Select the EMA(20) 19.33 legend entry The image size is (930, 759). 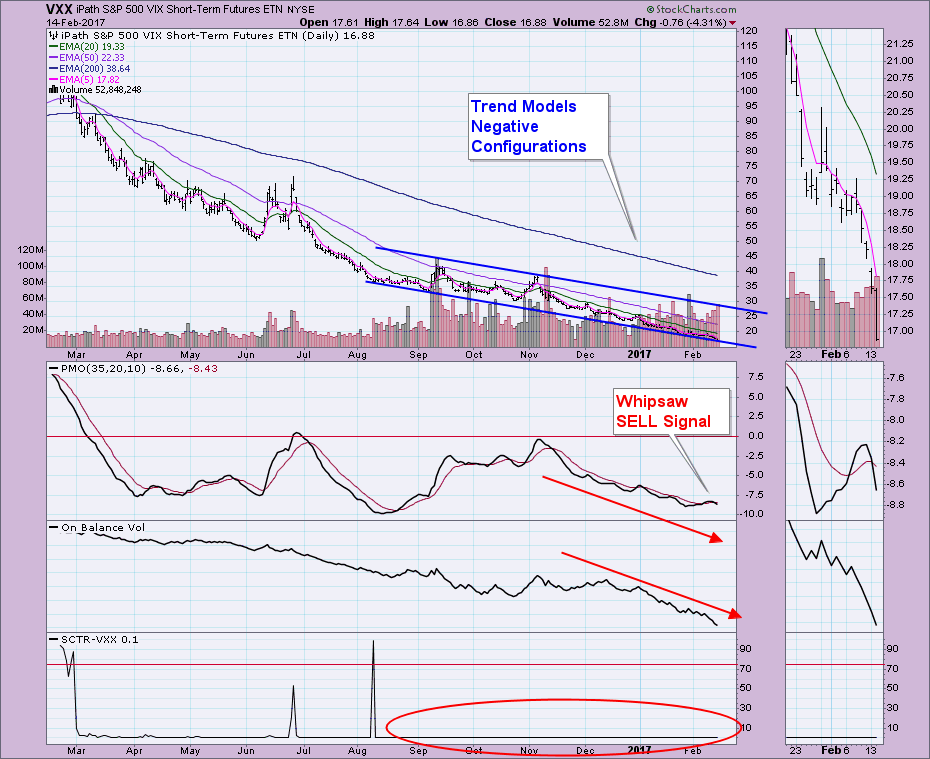(x=87, y=46)
